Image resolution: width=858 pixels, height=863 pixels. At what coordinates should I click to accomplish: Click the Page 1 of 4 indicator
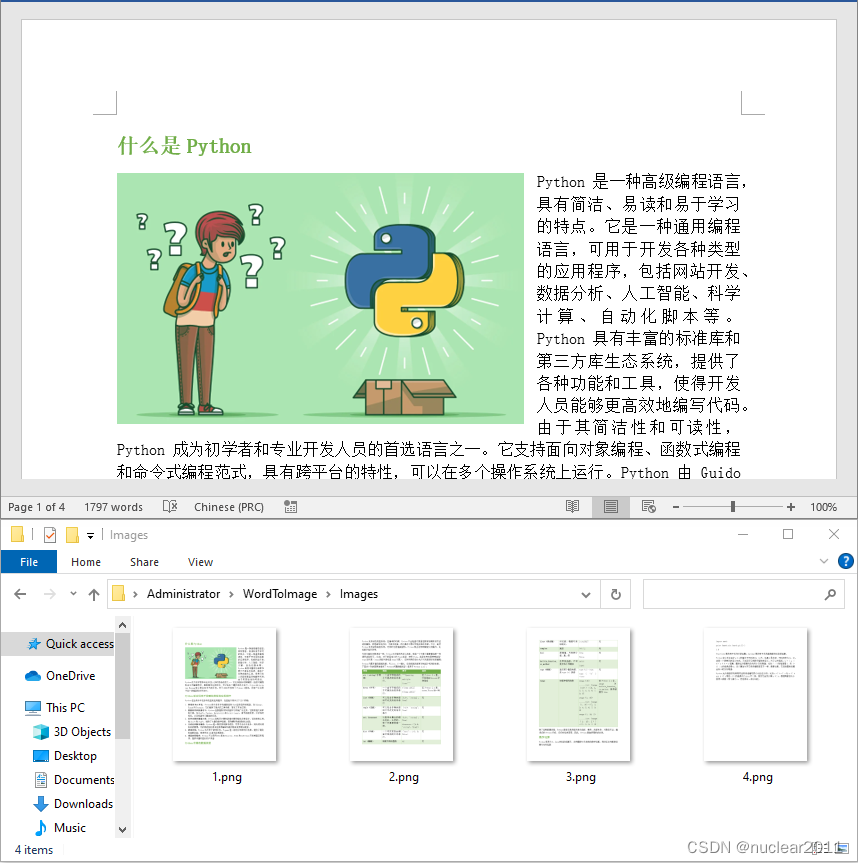[x=36, y=507]
